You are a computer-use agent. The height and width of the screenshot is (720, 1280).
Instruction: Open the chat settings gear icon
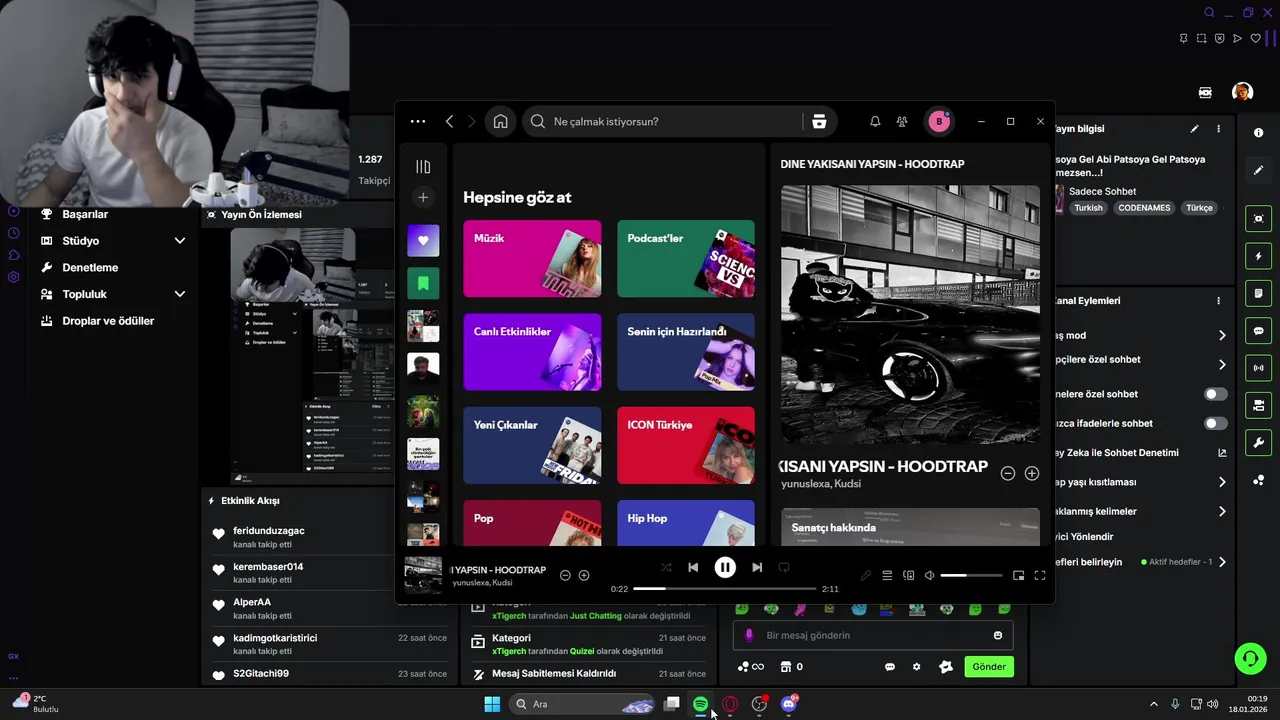(x=916, y=667)
